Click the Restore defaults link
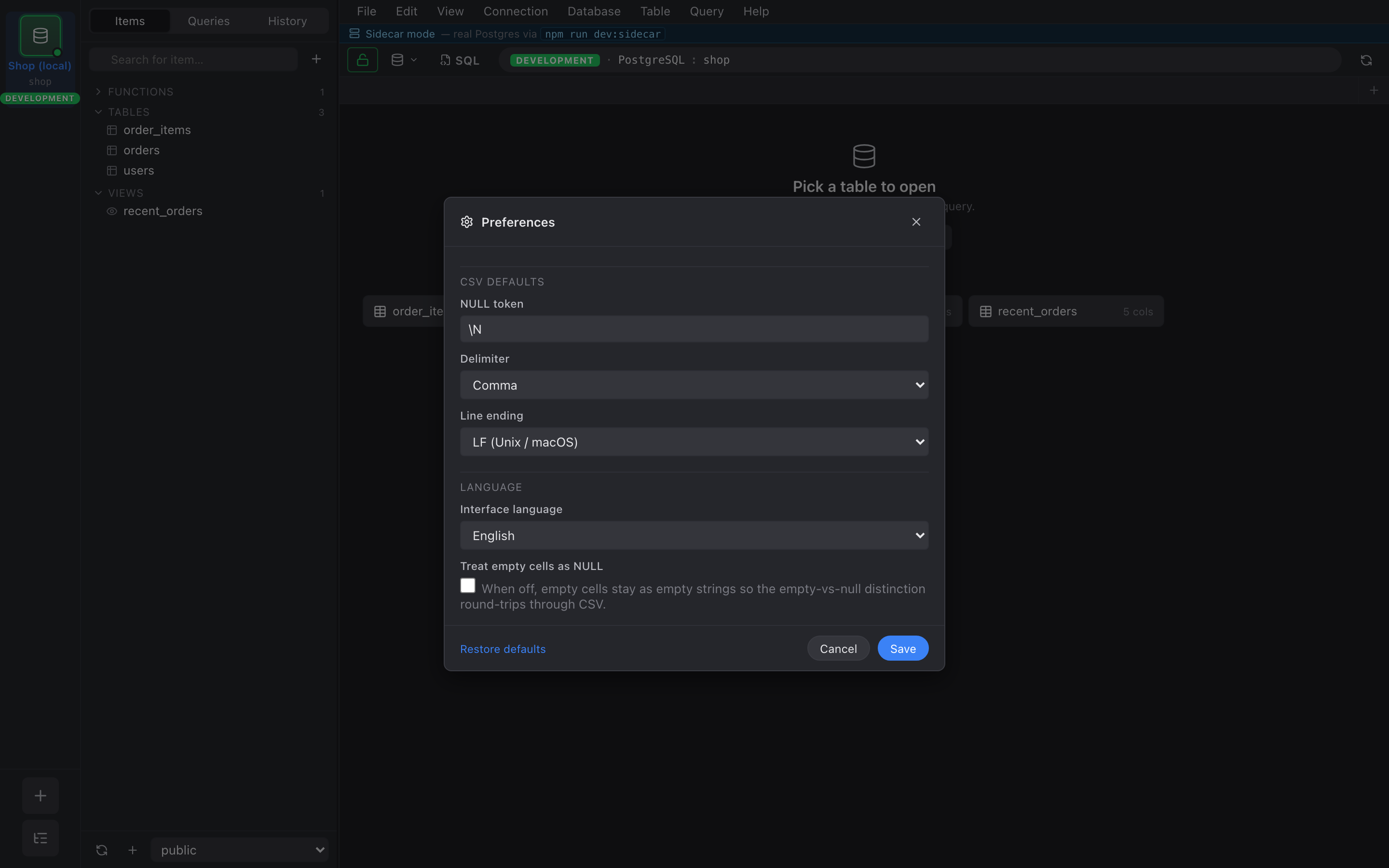 click(503, 649)
